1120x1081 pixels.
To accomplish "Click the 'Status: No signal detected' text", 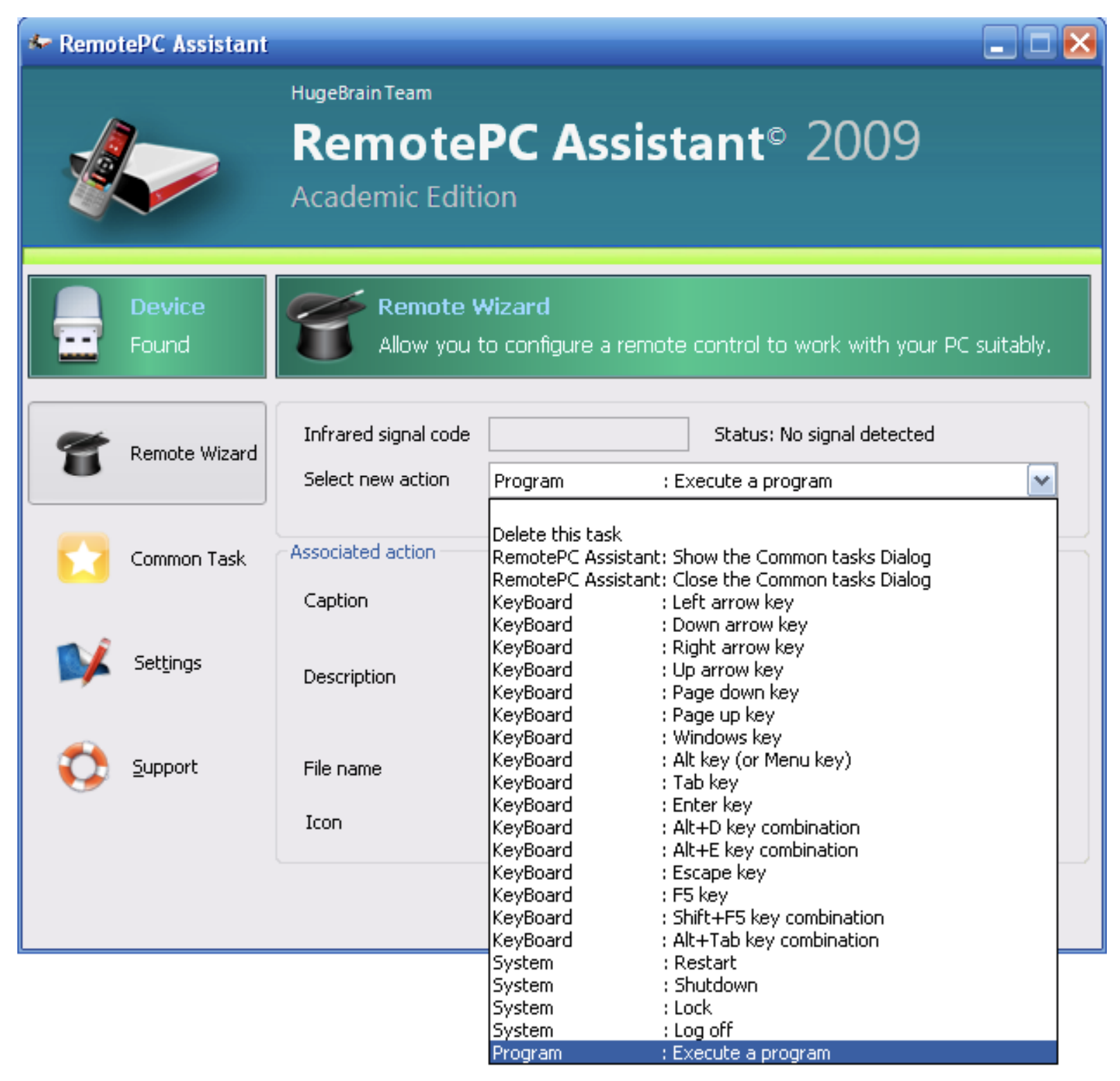I will click(824, 434).
